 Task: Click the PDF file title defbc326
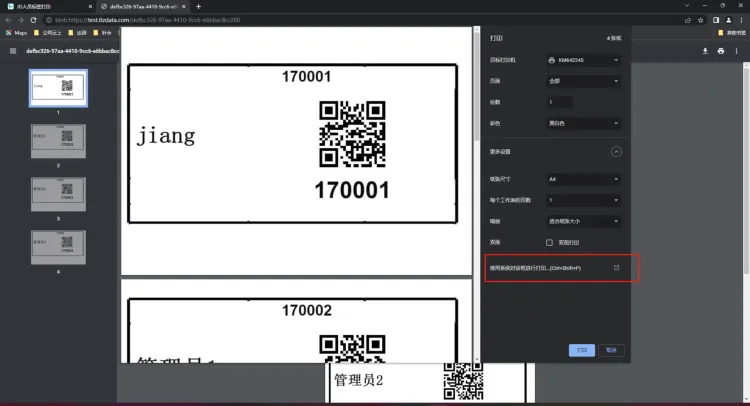[73, 51]
